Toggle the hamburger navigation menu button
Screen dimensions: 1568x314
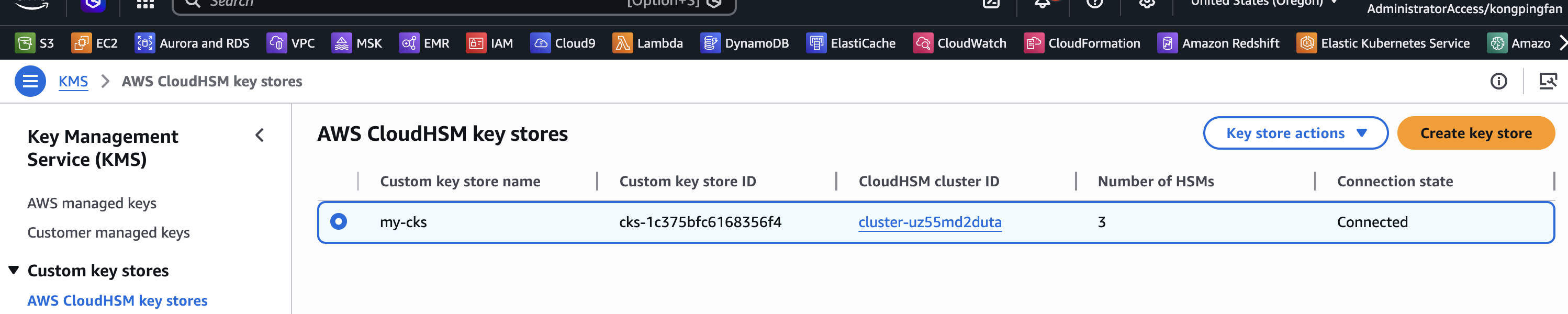tap(30, 81)
